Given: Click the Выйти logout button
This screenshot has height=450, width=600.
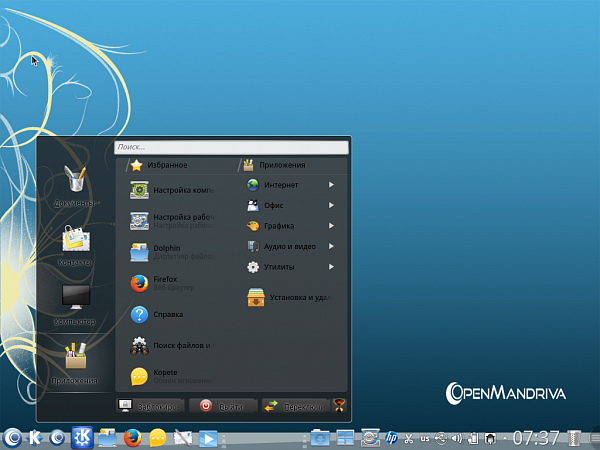Looking at the screenshot, I should [223, 406].
